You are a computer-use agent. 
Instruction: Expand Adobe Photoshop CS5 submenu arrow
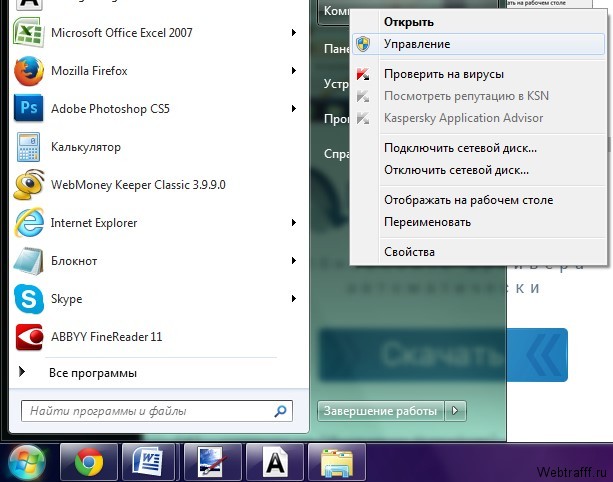[x=294, y=108]
